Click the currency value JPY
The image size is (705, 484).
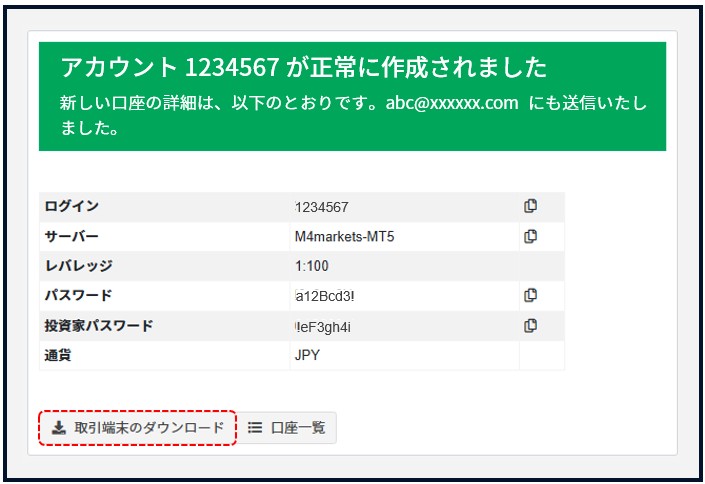tap(308, 356)
